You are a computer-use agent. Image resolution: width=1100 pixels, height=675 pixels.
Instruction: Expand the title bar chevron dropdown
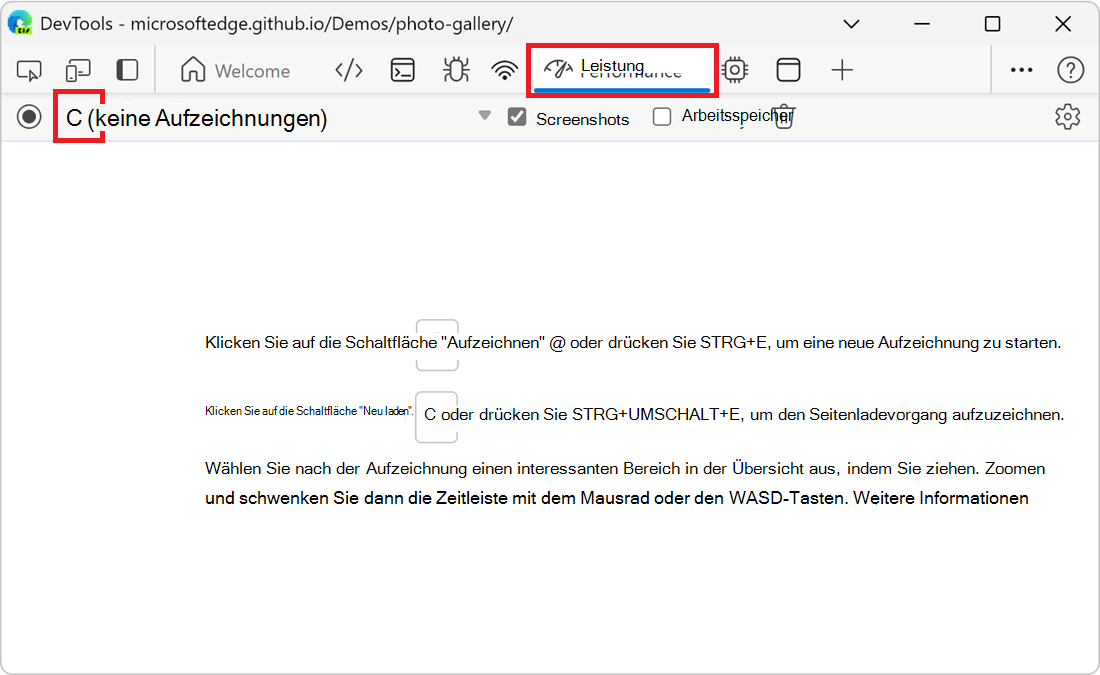[x=851, y=24]
